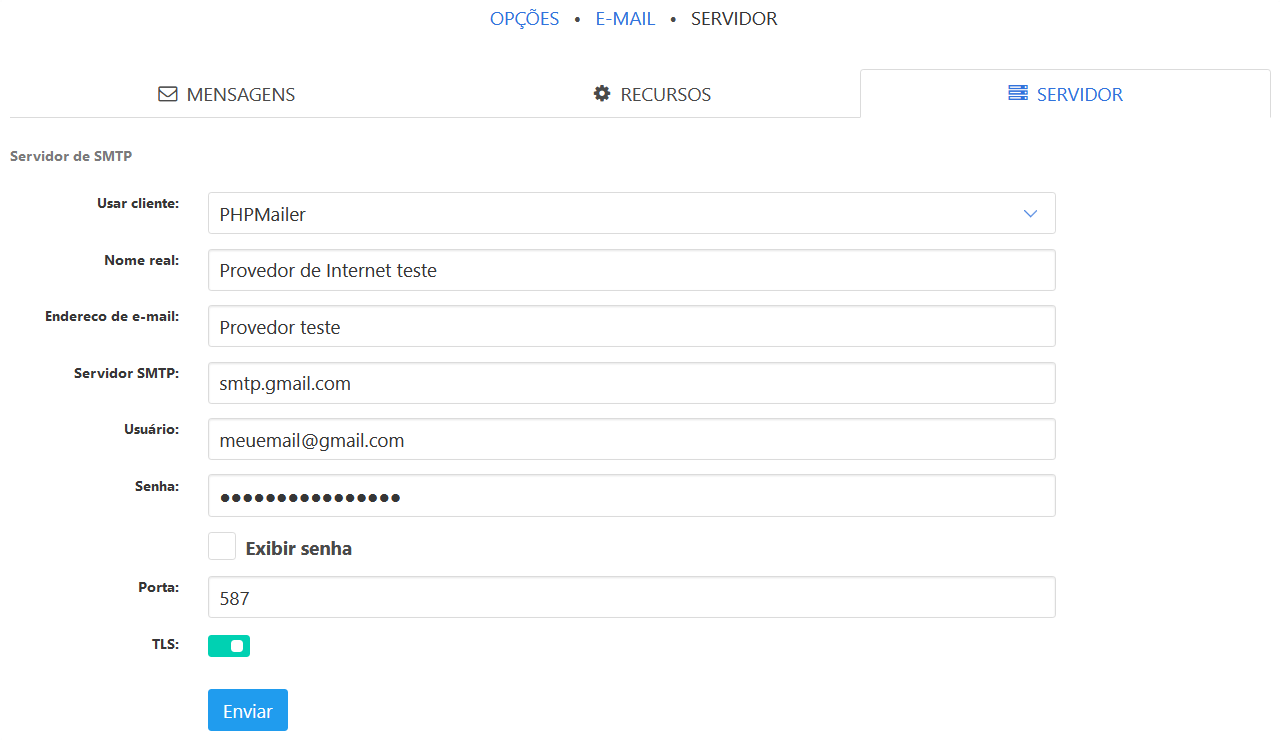Navigate to E-mail breadcrumb link

coord(625,19)
